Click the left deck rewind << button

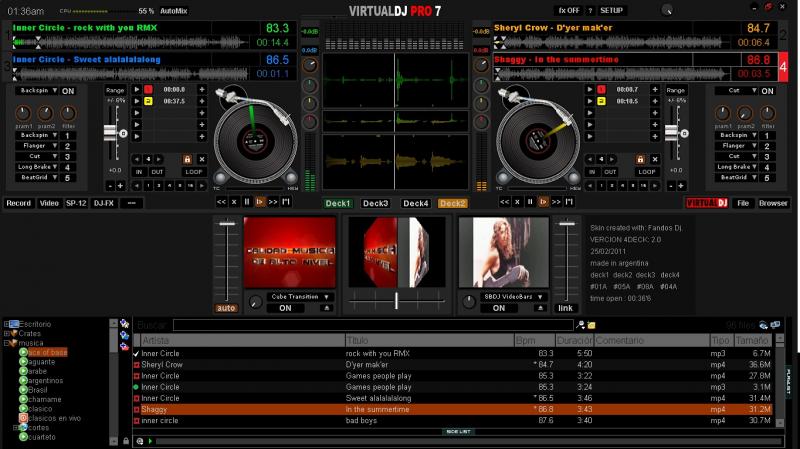[x=221, y=202]
